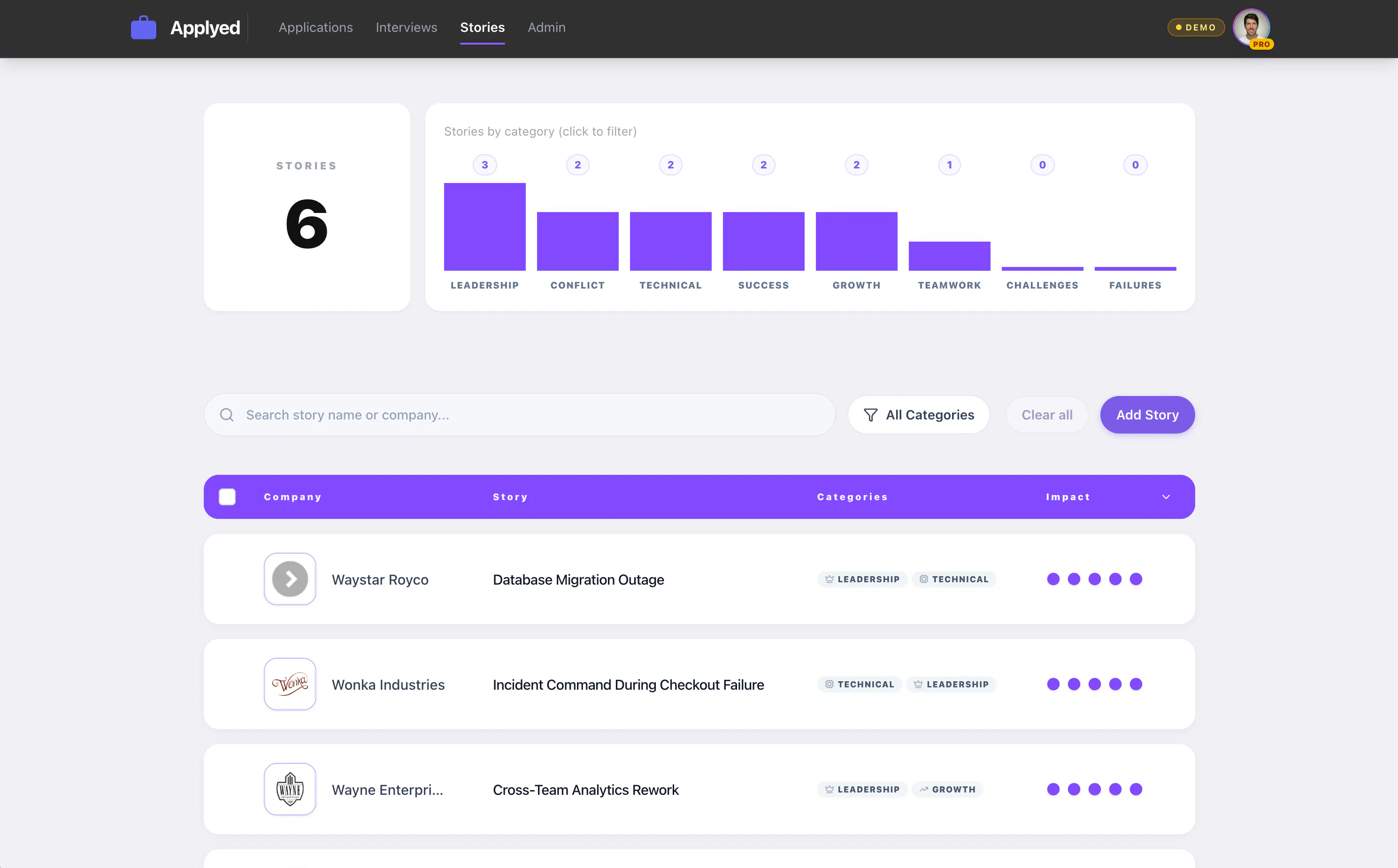Click the impact dots on Waystar Royco row
The image size is (1398, 868).
pos(1095,579)
